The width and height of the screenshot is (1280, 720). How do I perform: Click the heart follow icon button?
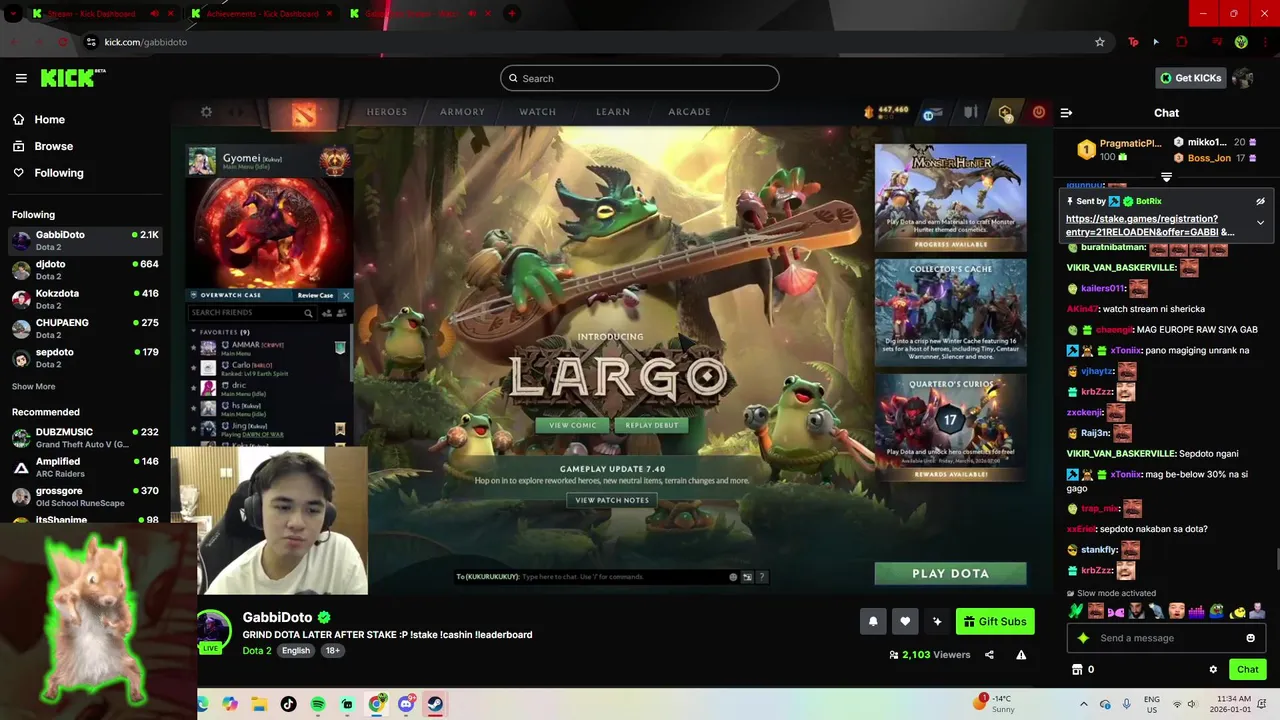(x=905, y=621)
